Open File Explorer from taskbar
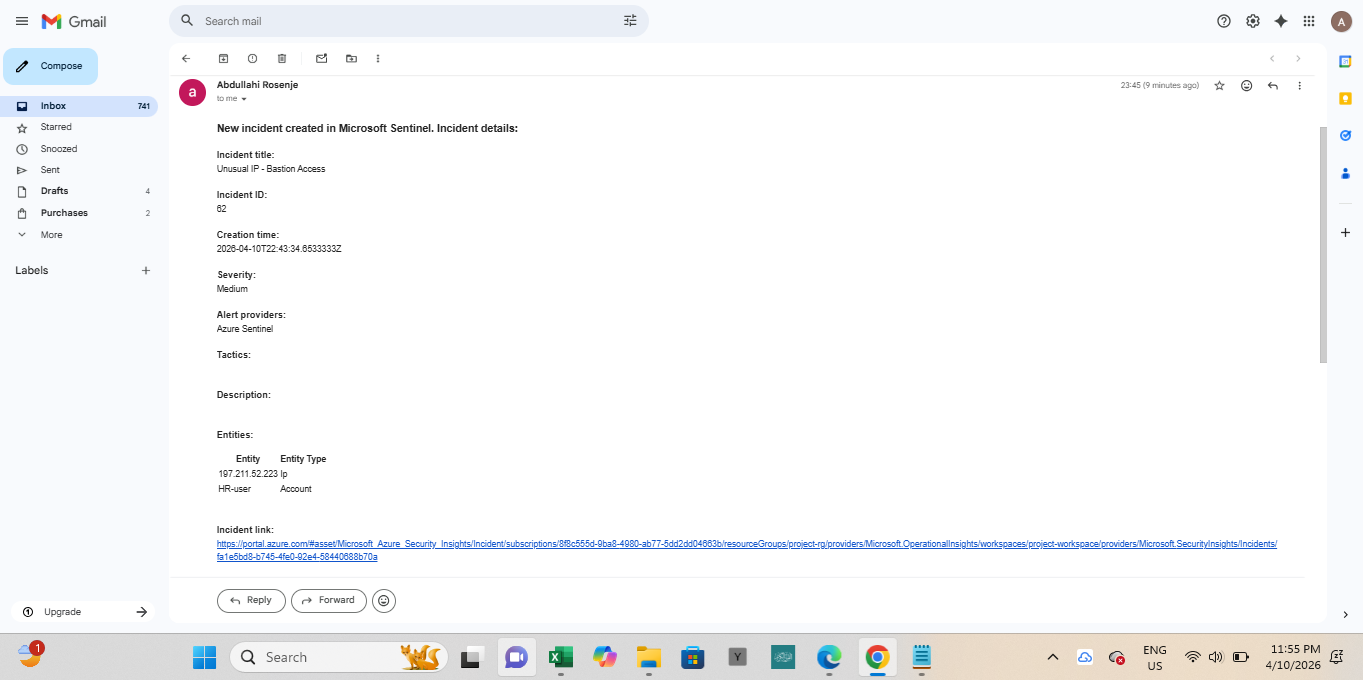Screen dimensions: 1363x680 point(649,657)
